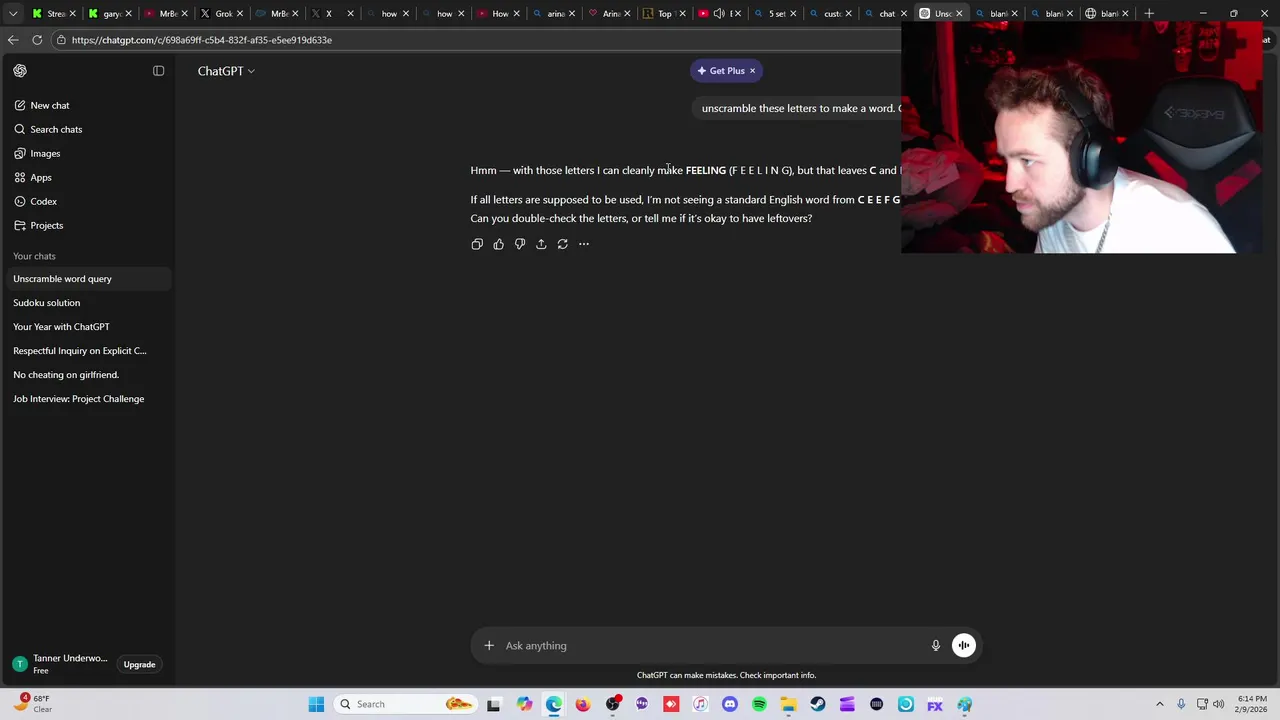Image resolution: width=1280 pixels, height=720 pixels.
Task: Copy the response with the copy icon
Action: click(477, 244)
